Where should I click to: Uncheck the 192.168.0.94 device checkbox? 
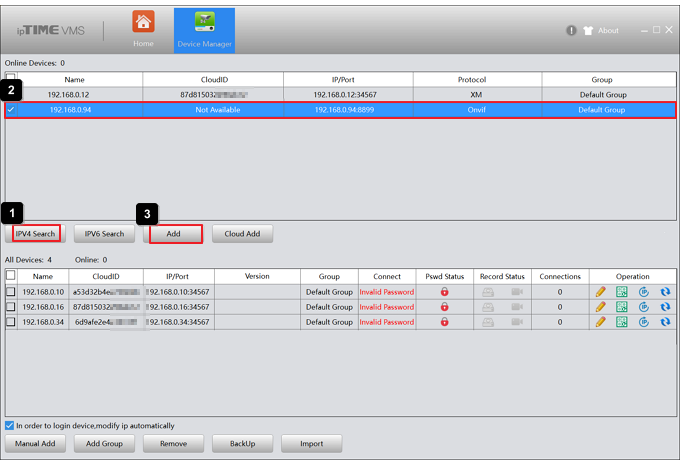11,110
